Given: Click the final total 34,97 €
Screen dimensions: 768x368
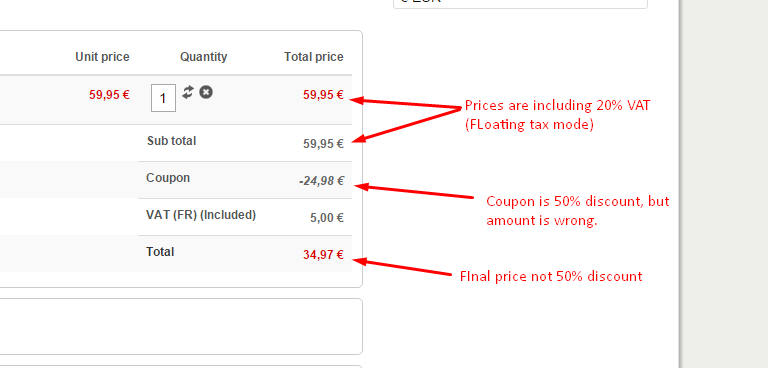Looking at the screenshot, I should [x=323, y=255].
